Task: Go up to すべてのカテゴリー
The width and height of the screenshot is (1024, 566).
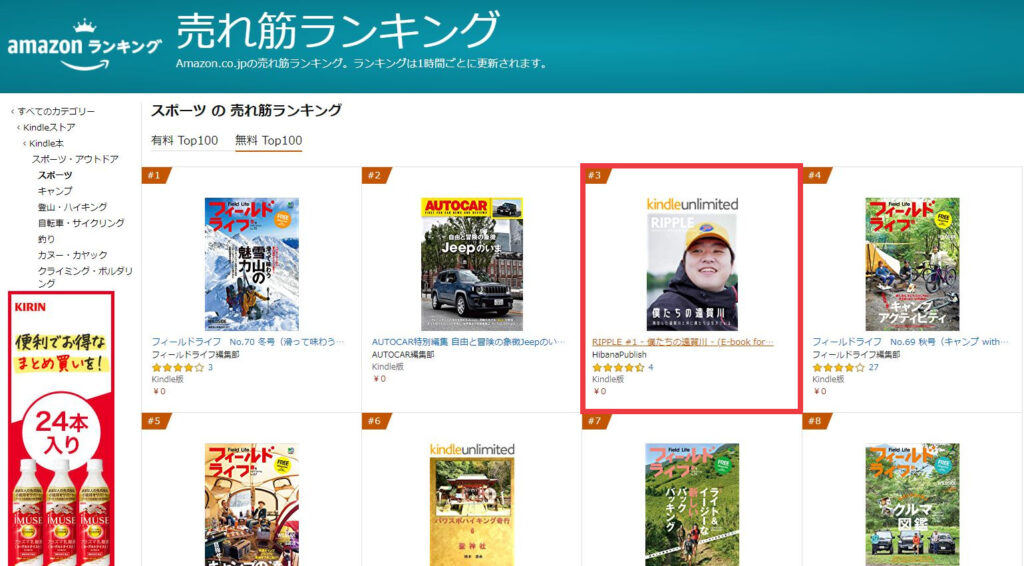Action: (x=56, y=111)
